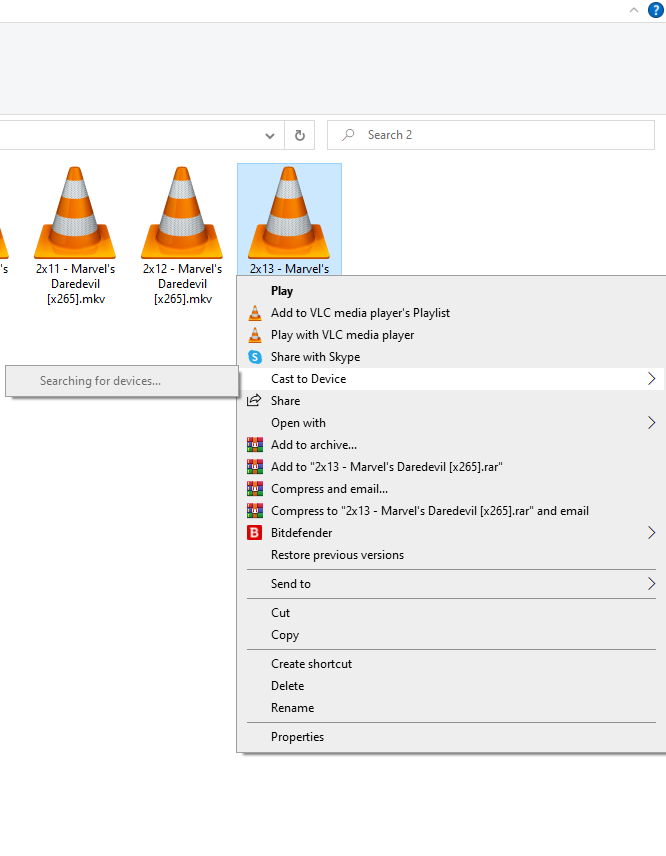This screenshot has width=666, height=856.
Task: Select Rename in the context menu
Action: click(451, 708)
